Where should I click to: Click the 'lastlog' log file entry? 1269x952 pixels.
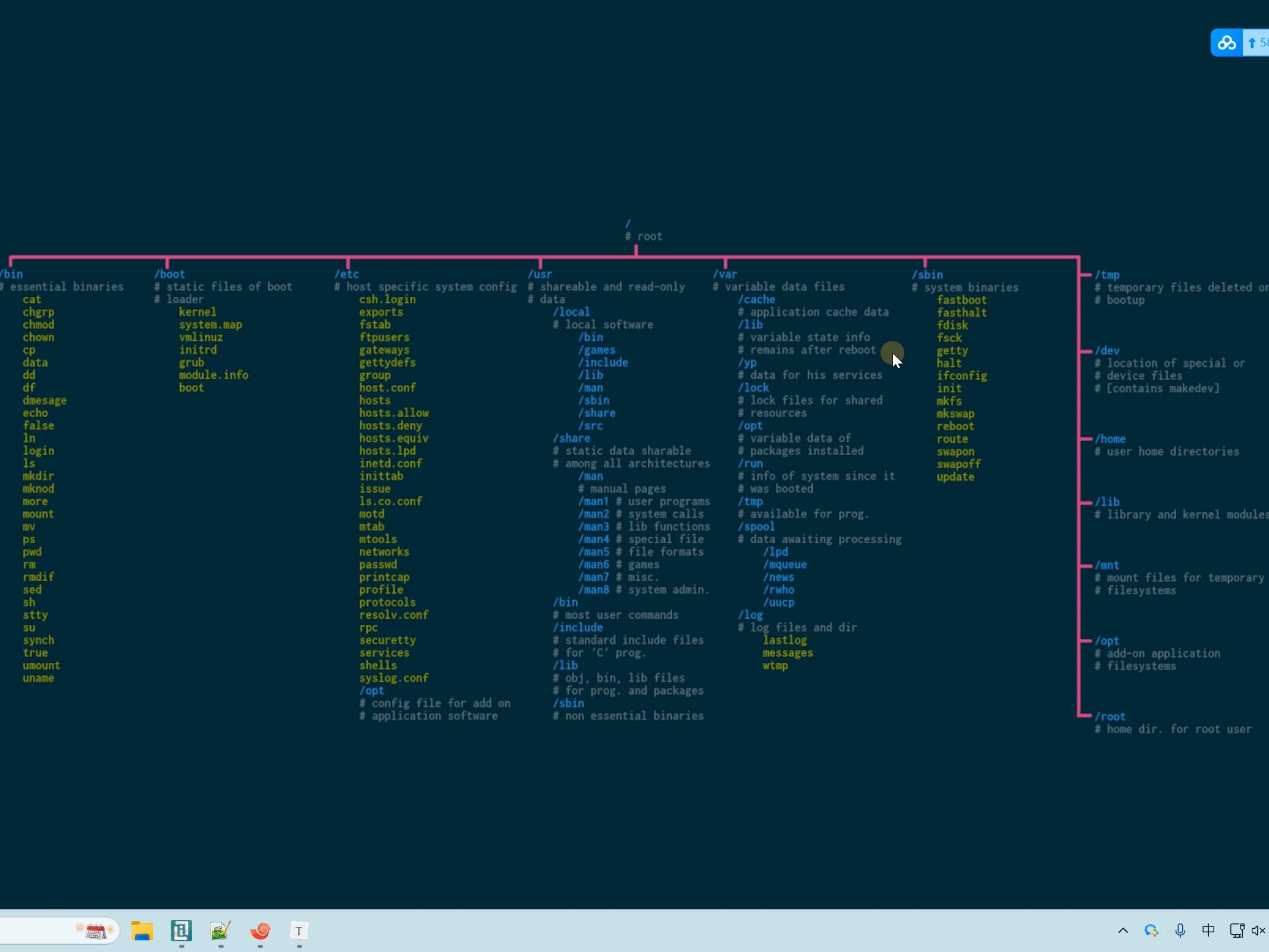785,640
